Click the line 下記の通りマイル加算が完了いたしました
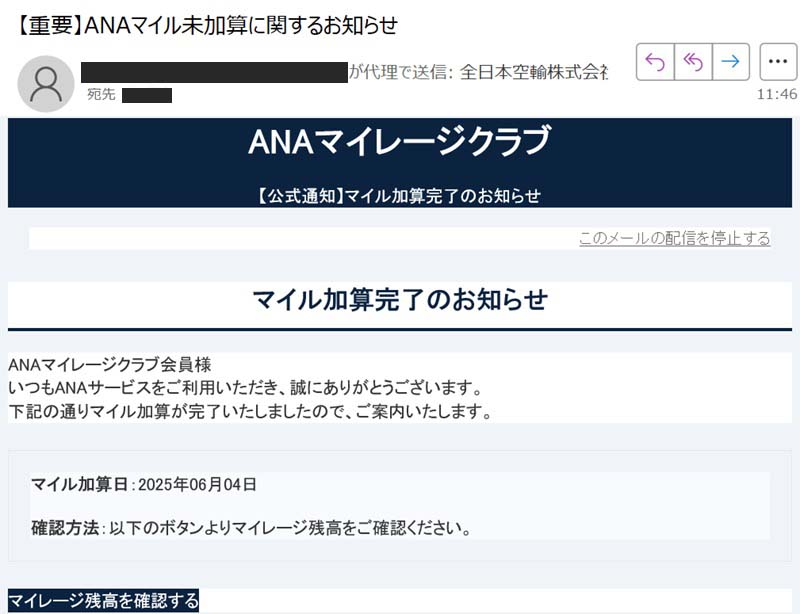Viewport: 800px width, 614px height. point(250,411)
